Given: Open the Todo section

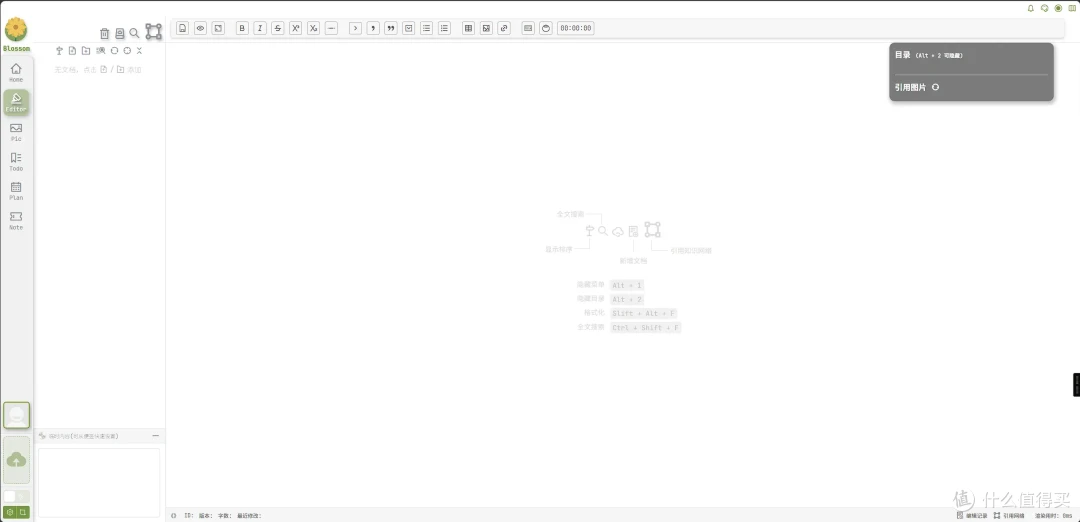Looking at the screenshot, I should (x=16, y=161).
